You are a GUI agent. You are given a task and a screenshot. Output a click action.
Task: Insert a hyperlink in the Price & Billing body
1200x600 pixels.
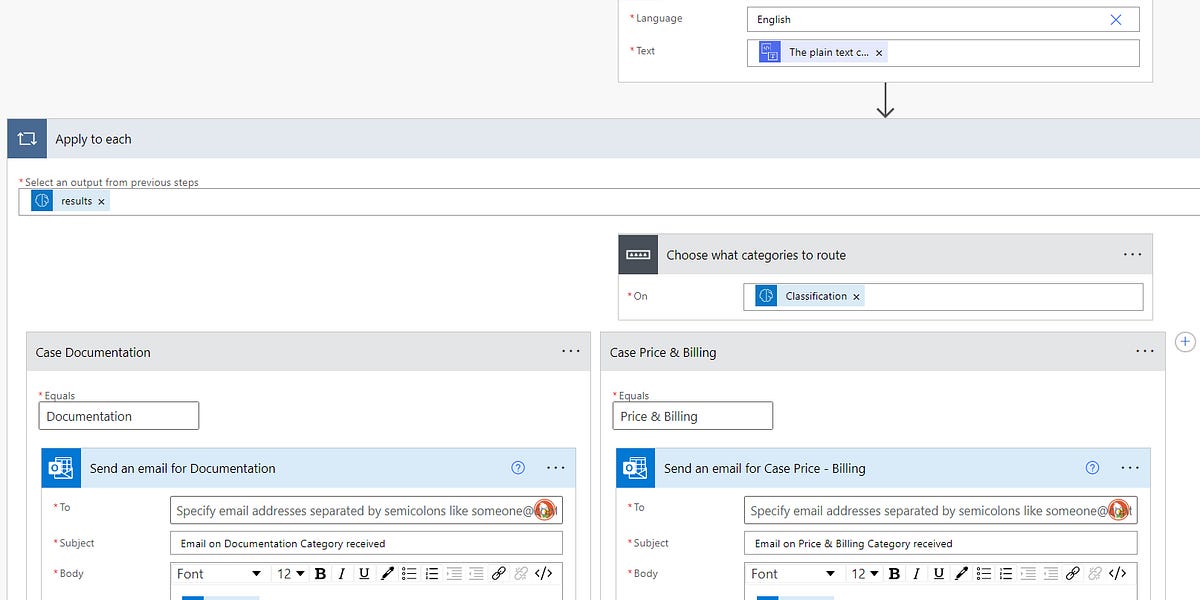coord(1073,573)
